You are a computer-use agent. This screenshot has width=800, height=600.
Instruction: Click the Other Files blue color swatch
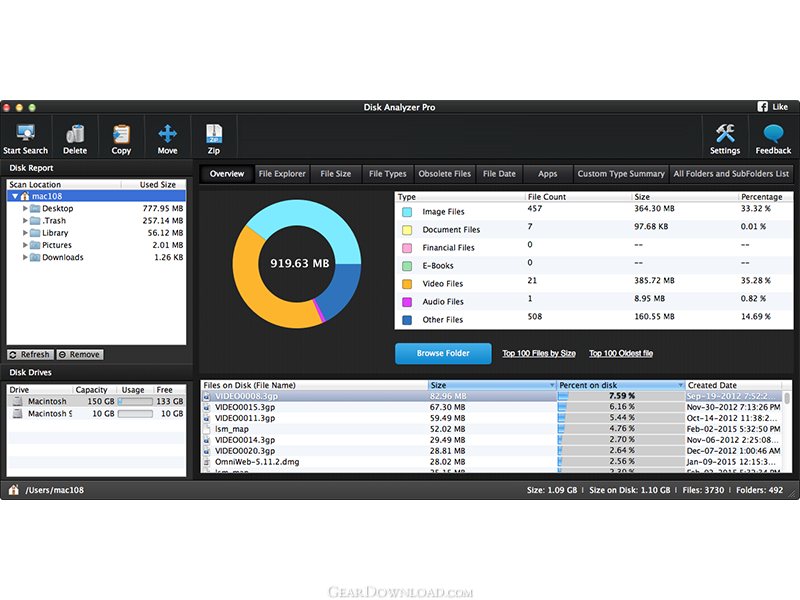tap(407, 320)
